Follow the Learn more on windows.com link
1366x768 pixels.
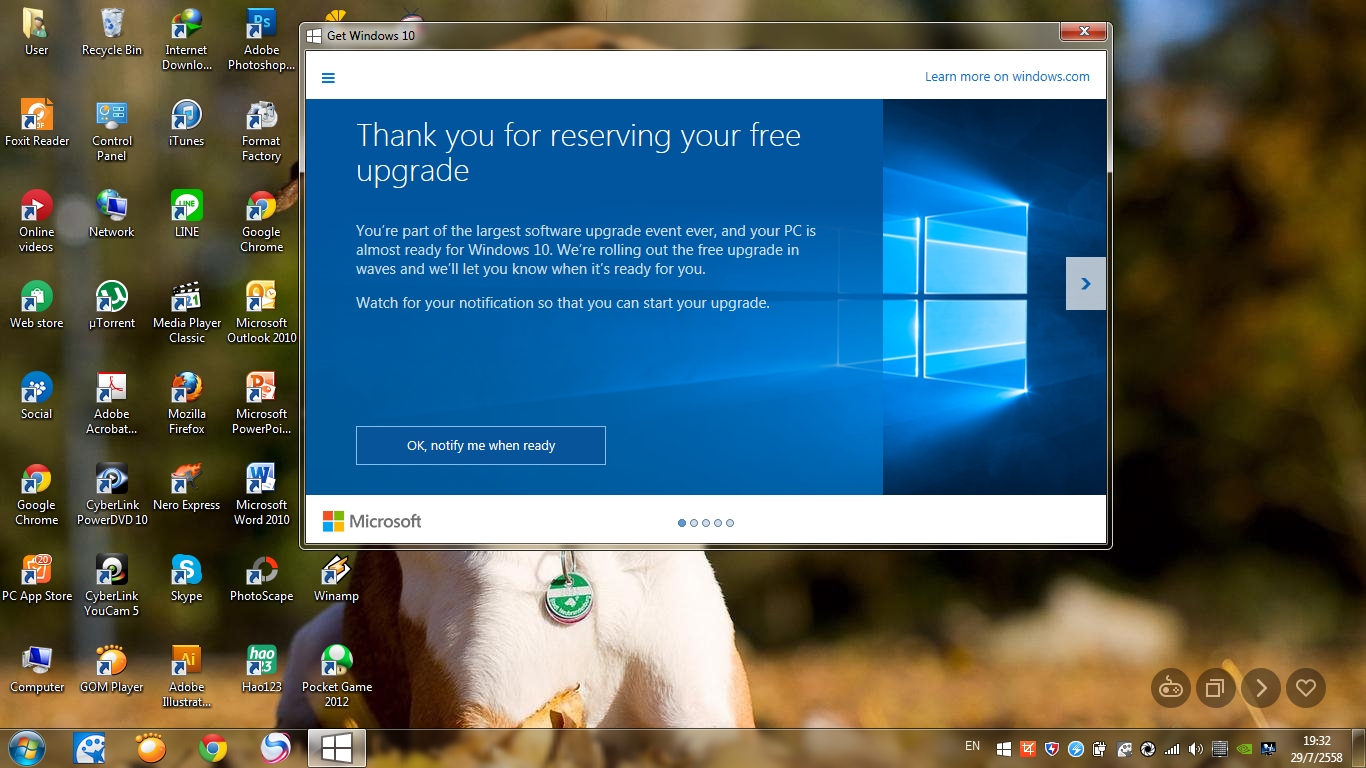coord(1007,77)
